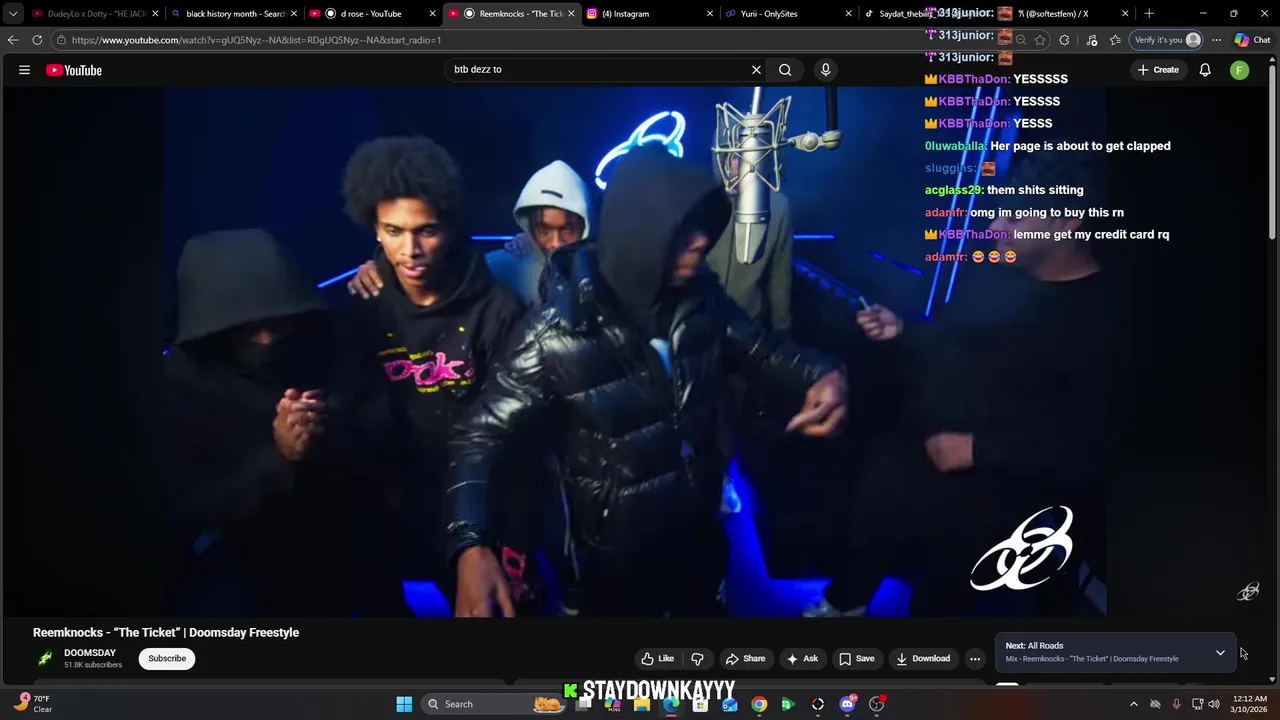
Task: Switch to the DudeyLo x Dotty tab
Action: coord(95,14)
